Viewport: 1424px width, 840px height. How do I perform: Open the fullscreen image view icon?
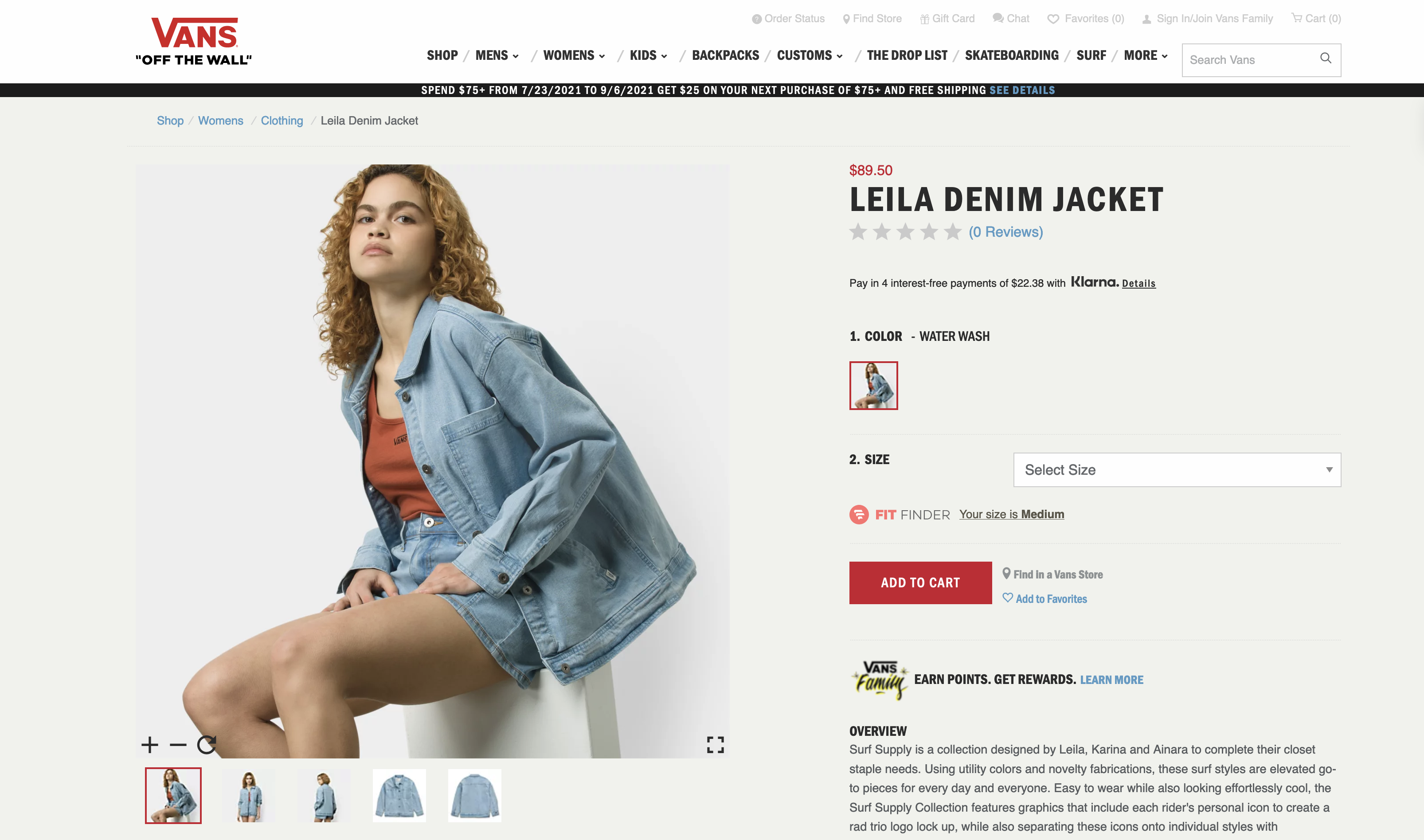716,744
